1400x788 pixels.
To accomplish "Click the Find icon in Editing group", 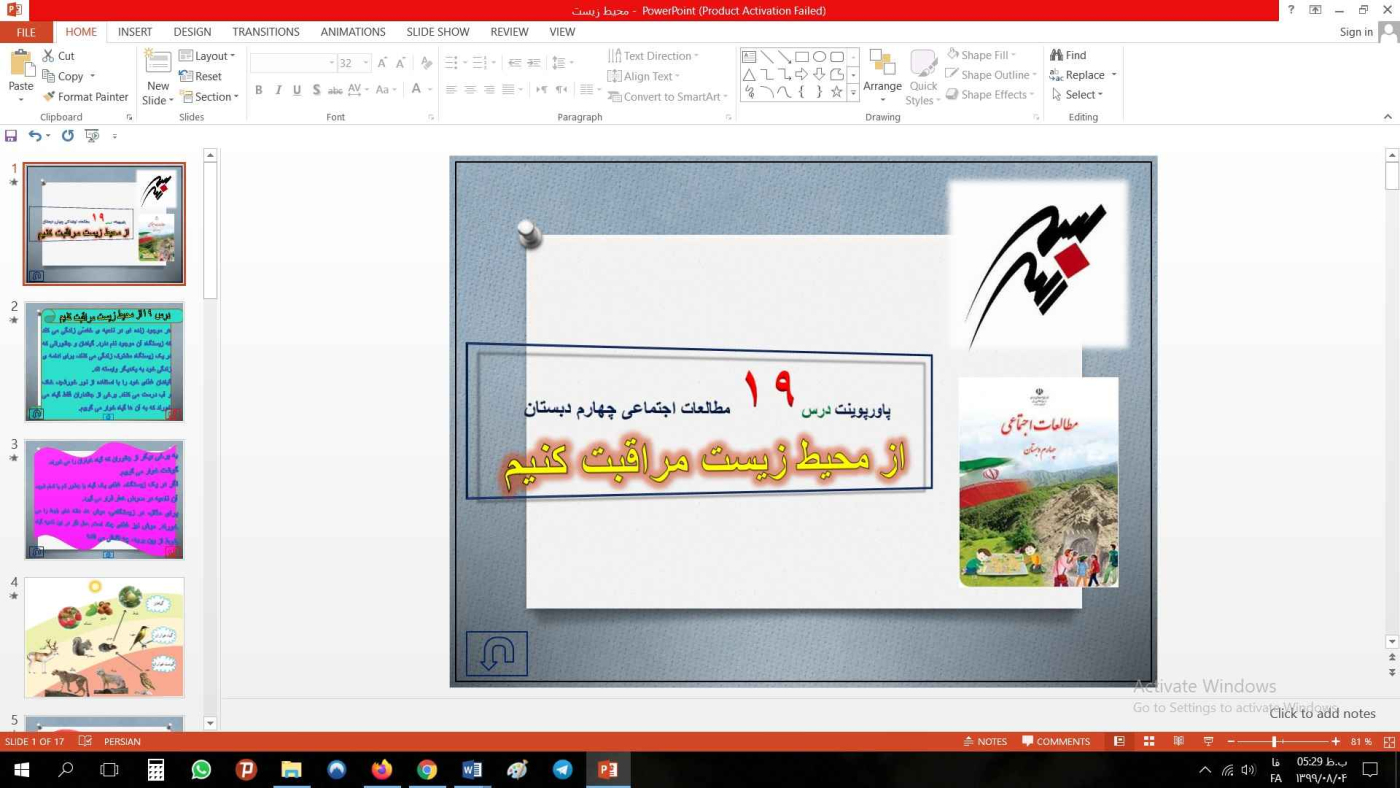I will [1068, 55].
